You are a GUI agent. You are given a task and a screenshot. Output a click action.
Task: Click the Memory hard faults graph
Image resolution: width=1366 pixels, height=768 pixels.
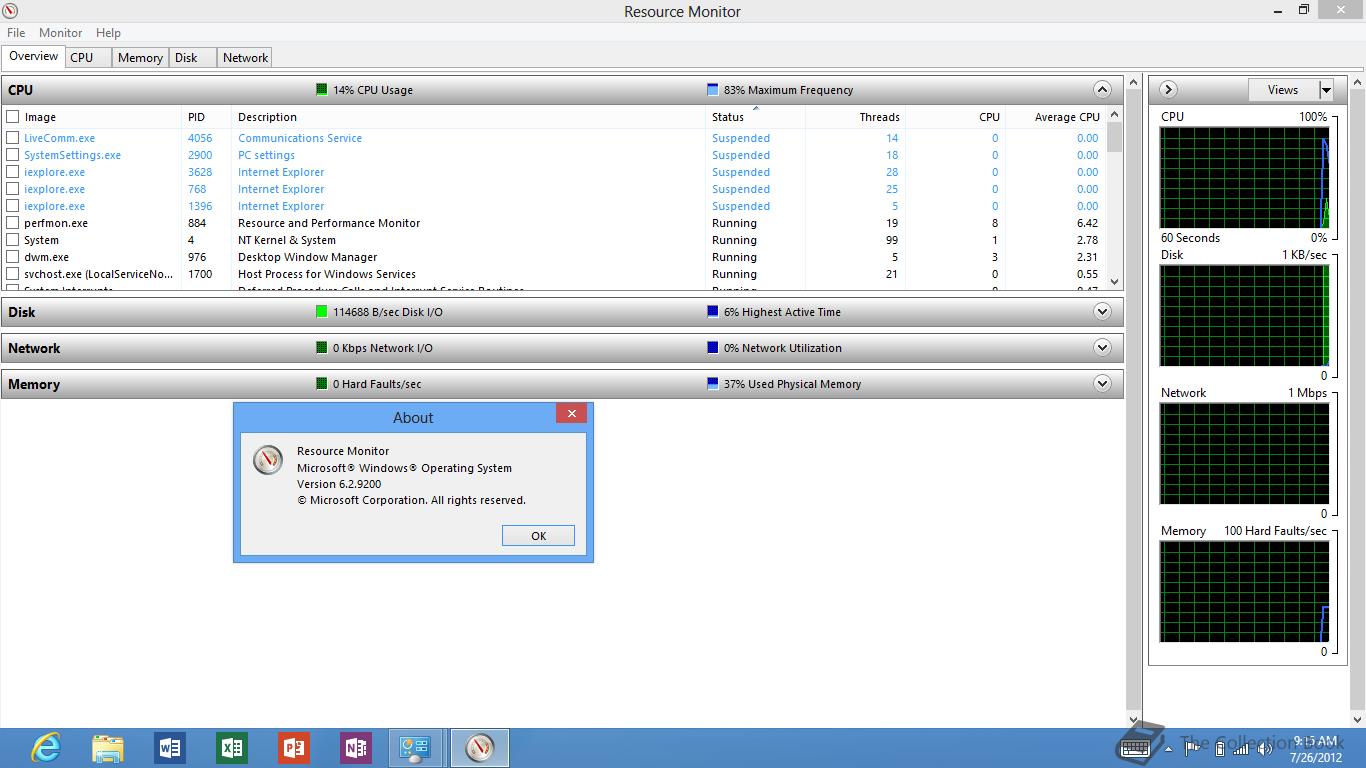coord(1244,591)
